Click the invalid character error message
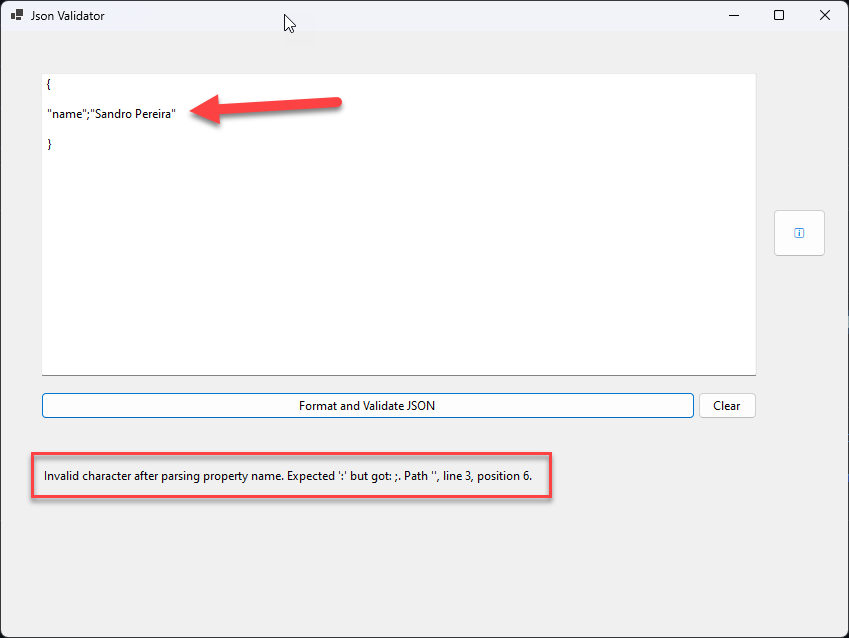The image size is (849, 638). pos(160,476)
